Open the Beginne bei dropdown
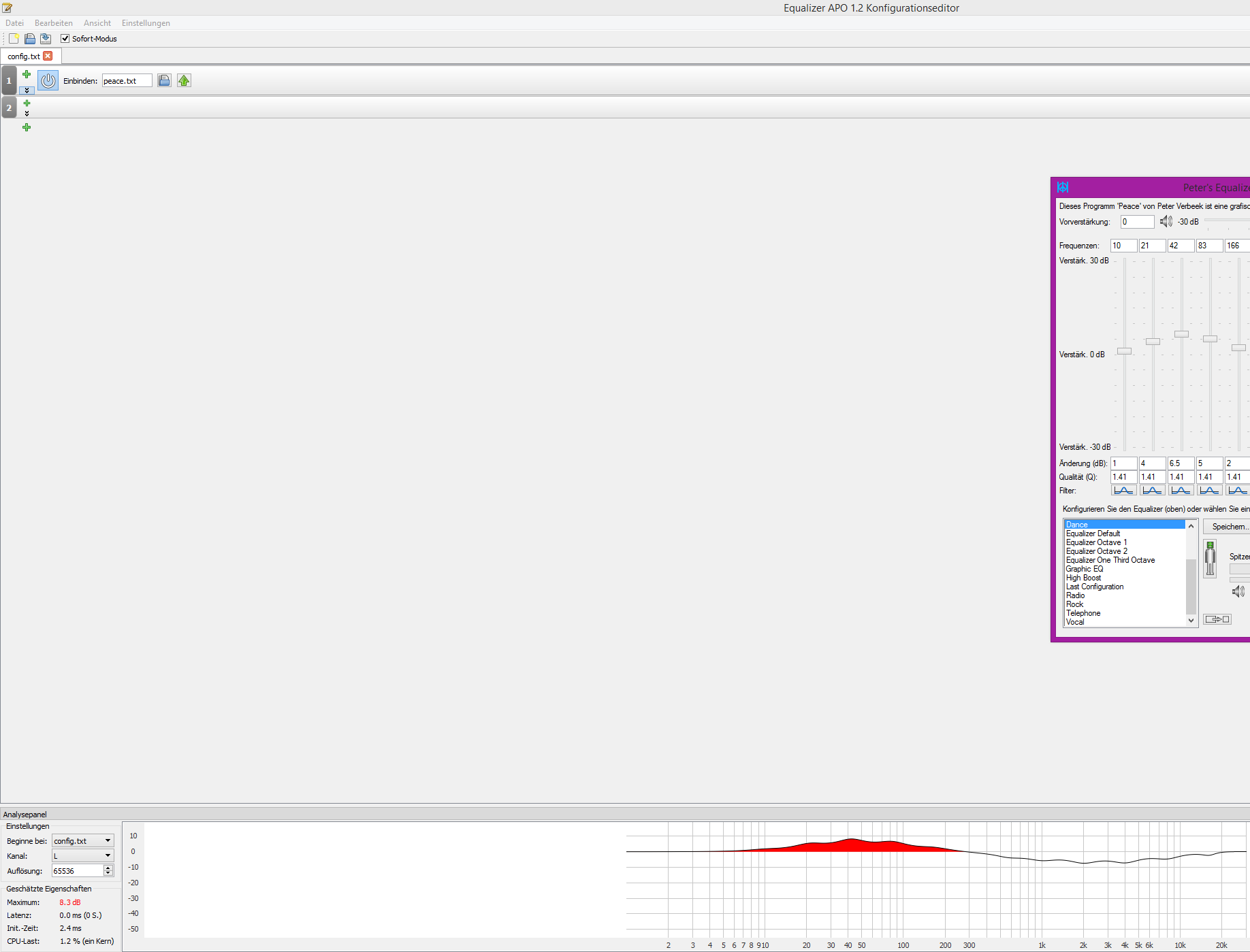 coord(83,841)
